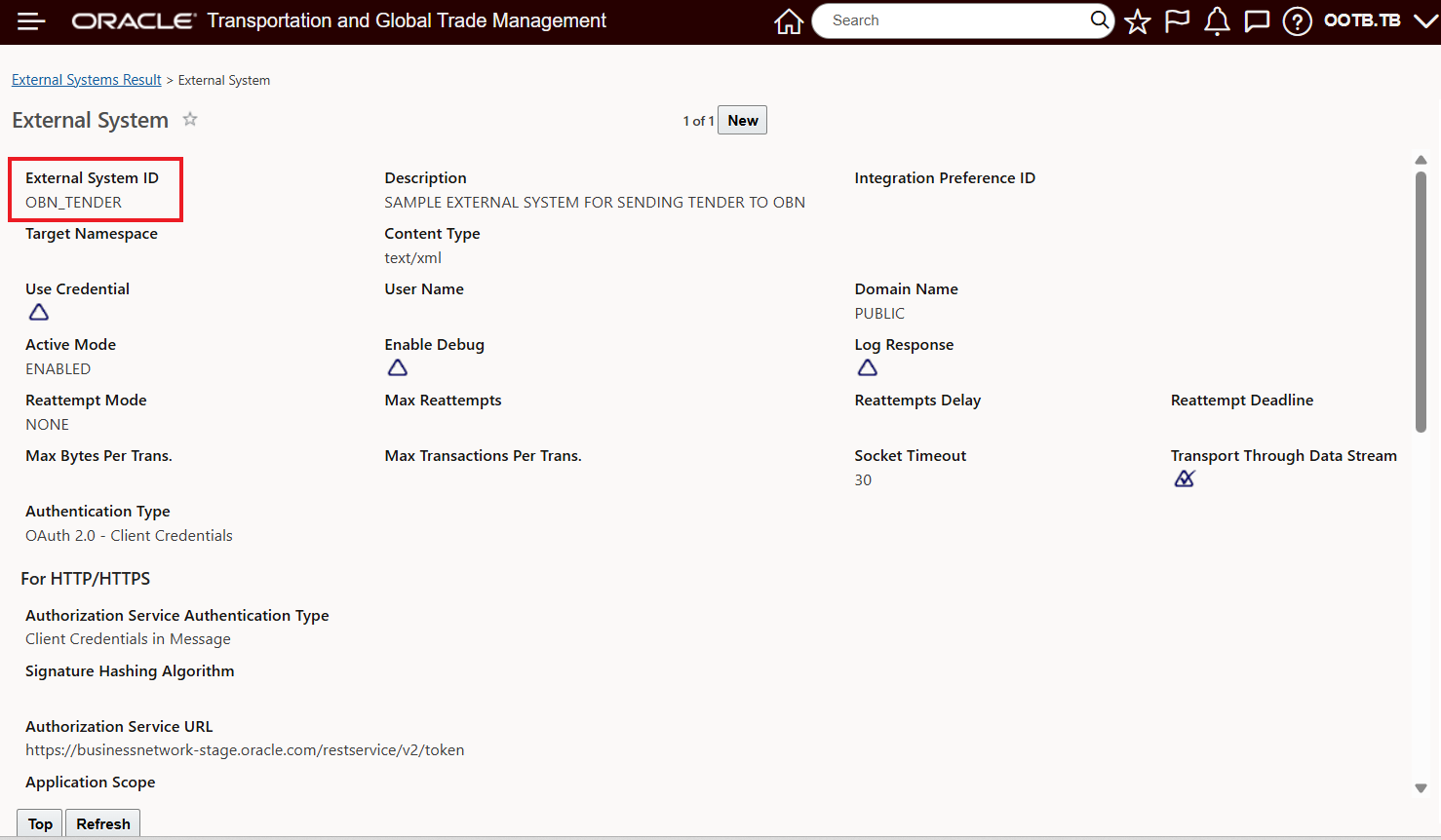This screenshot has height=840, width=1441.
Task: Click the text/xml content type value
Action: pos(413,258)
